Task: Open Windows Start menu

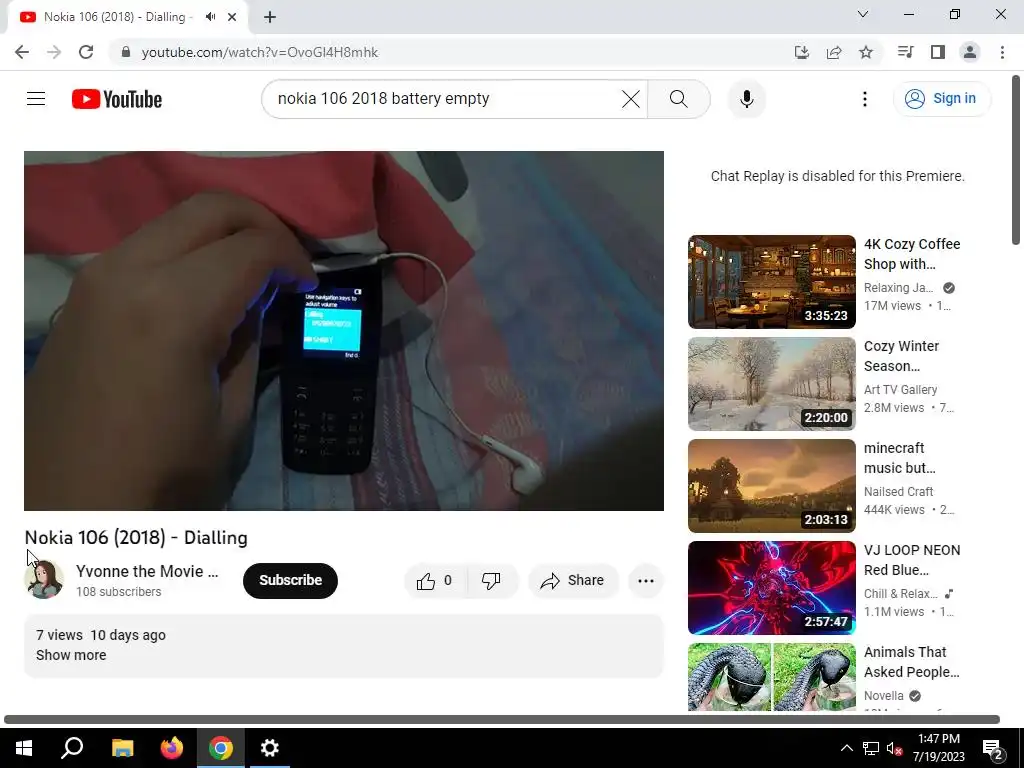Action: [24, 748]
